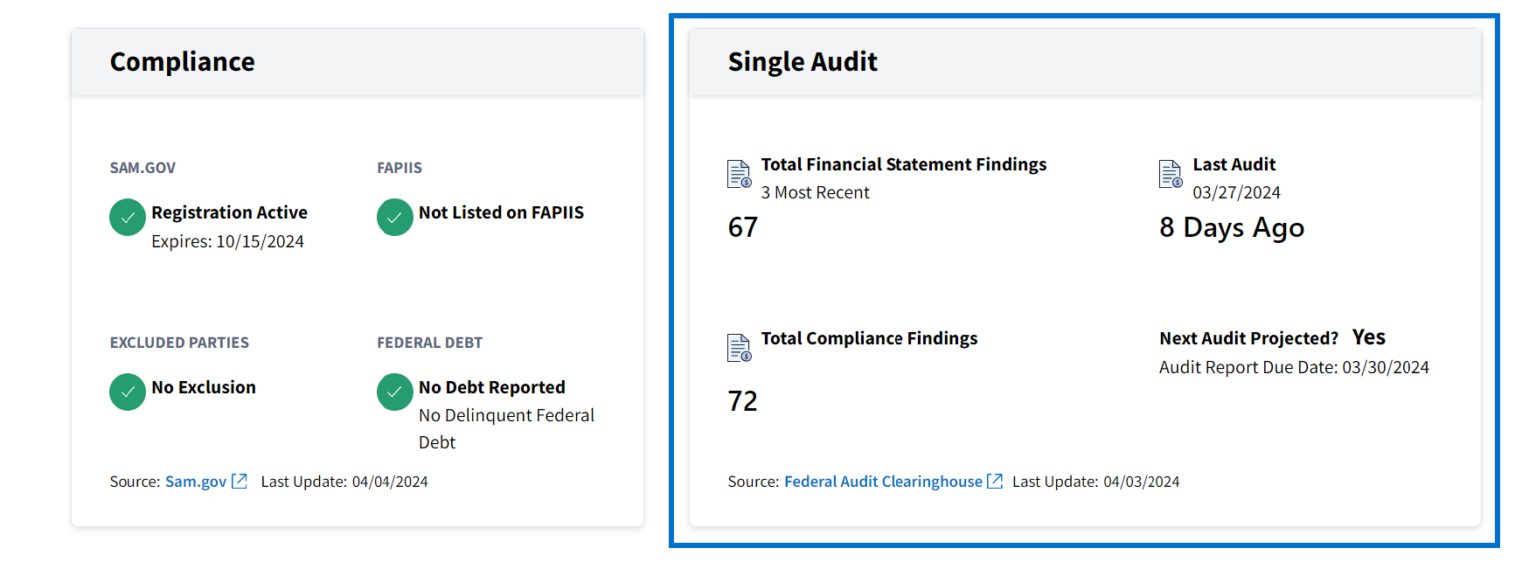Select the Single Audit card header
1536x569 pixels.
[802, 62]
